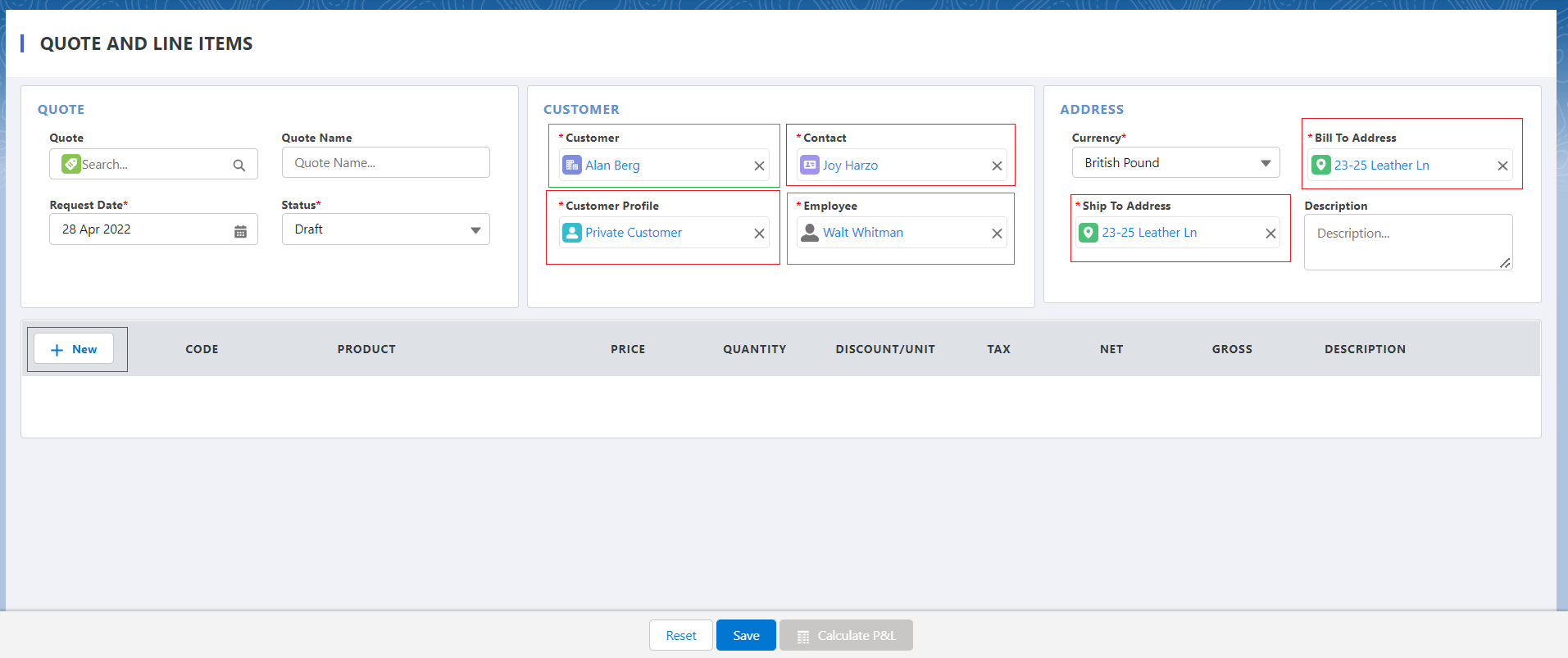Click the NET column header
The image size is (1568, 658).
[1111, 349]
